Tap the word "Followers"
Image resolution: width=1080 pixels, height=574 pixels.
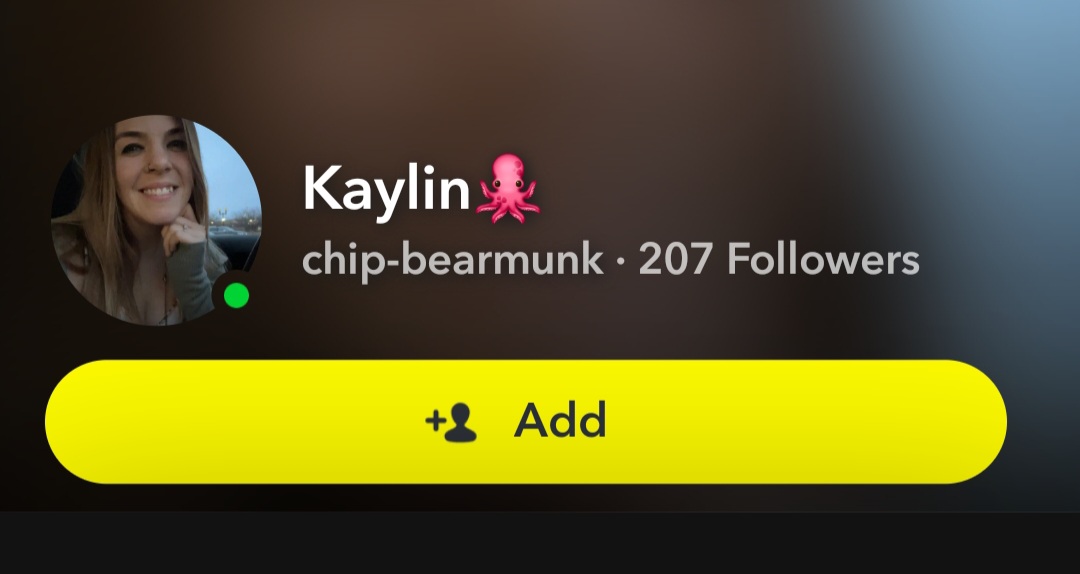coord(823,260)
